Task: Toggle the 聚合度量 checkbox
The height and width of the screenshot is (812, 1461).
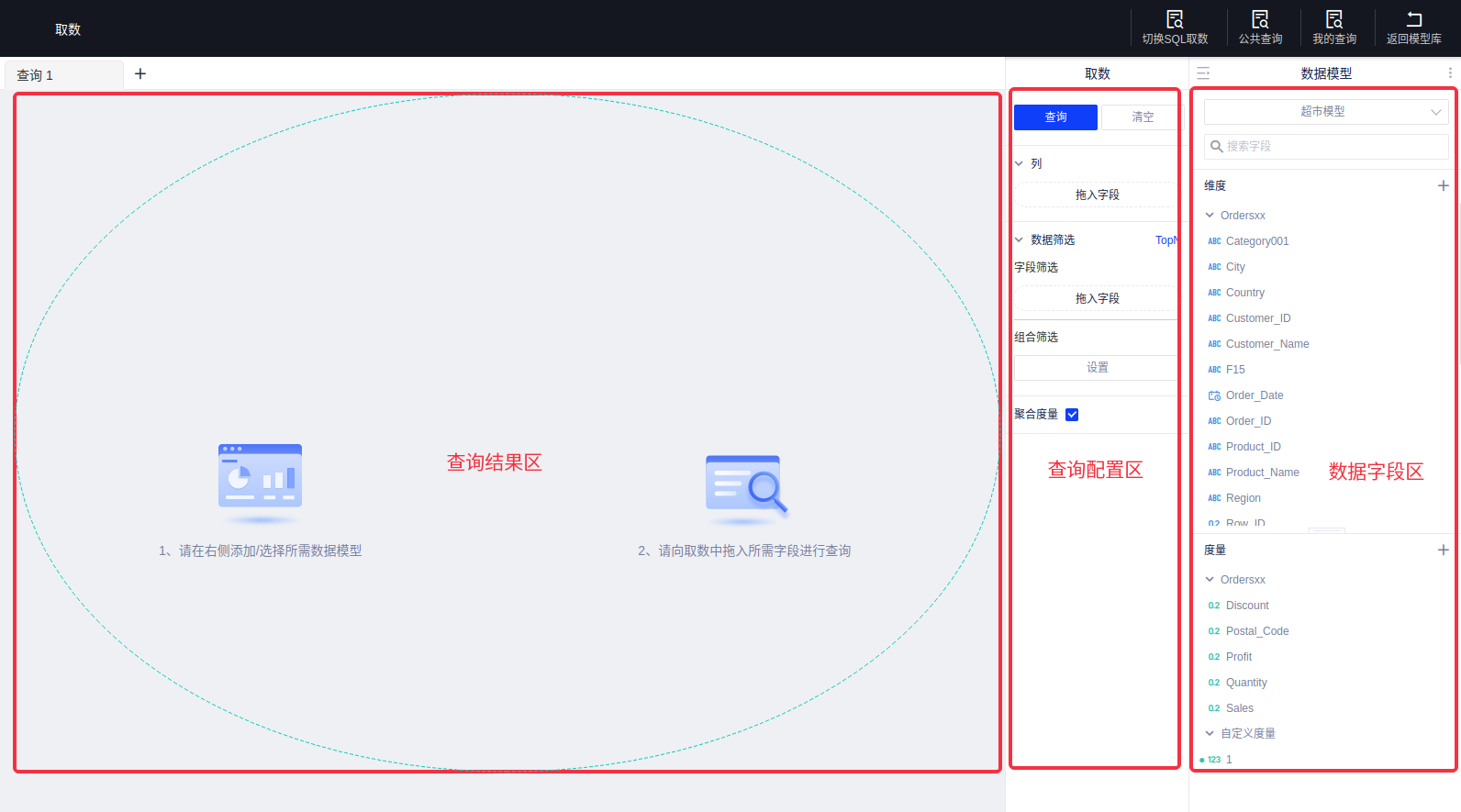Action: tap(1072, 415)
